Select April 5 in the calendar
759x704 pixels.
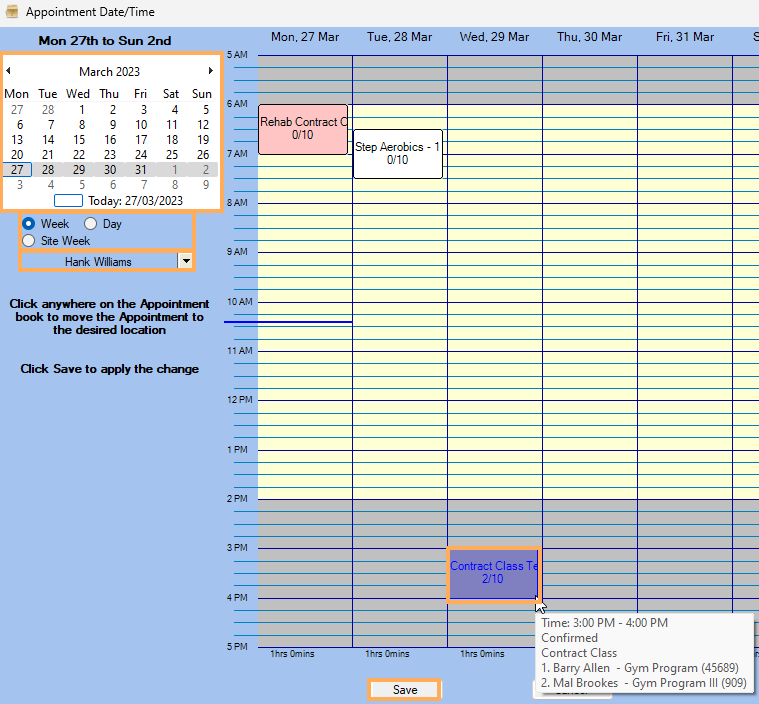(x=82, y=185)
